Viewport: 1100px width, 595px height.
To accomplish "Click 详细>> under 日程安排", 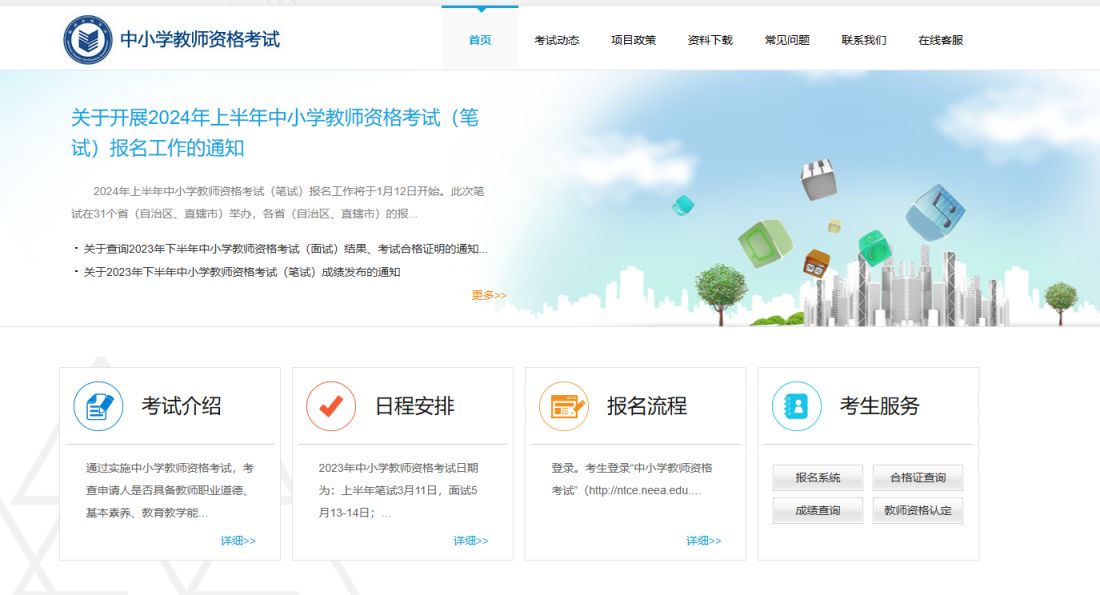I will pos(471,541).
